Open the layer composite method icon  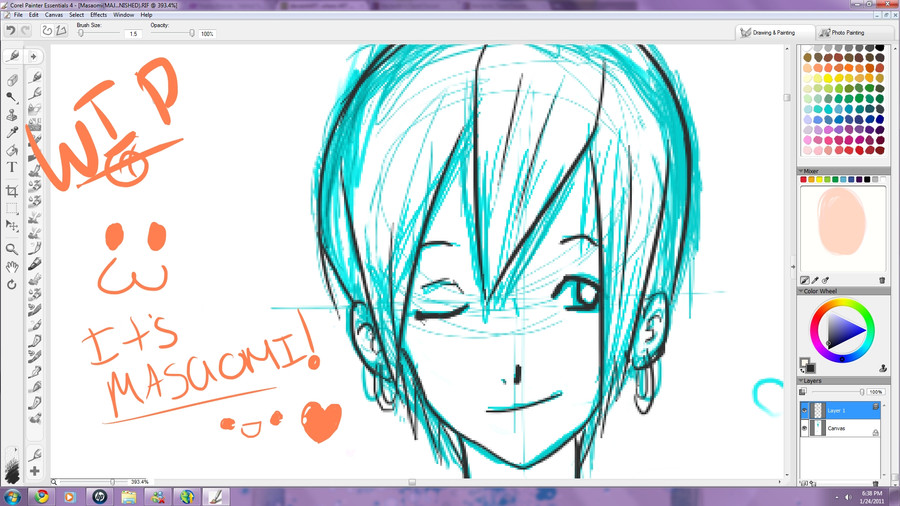[803, 392]
